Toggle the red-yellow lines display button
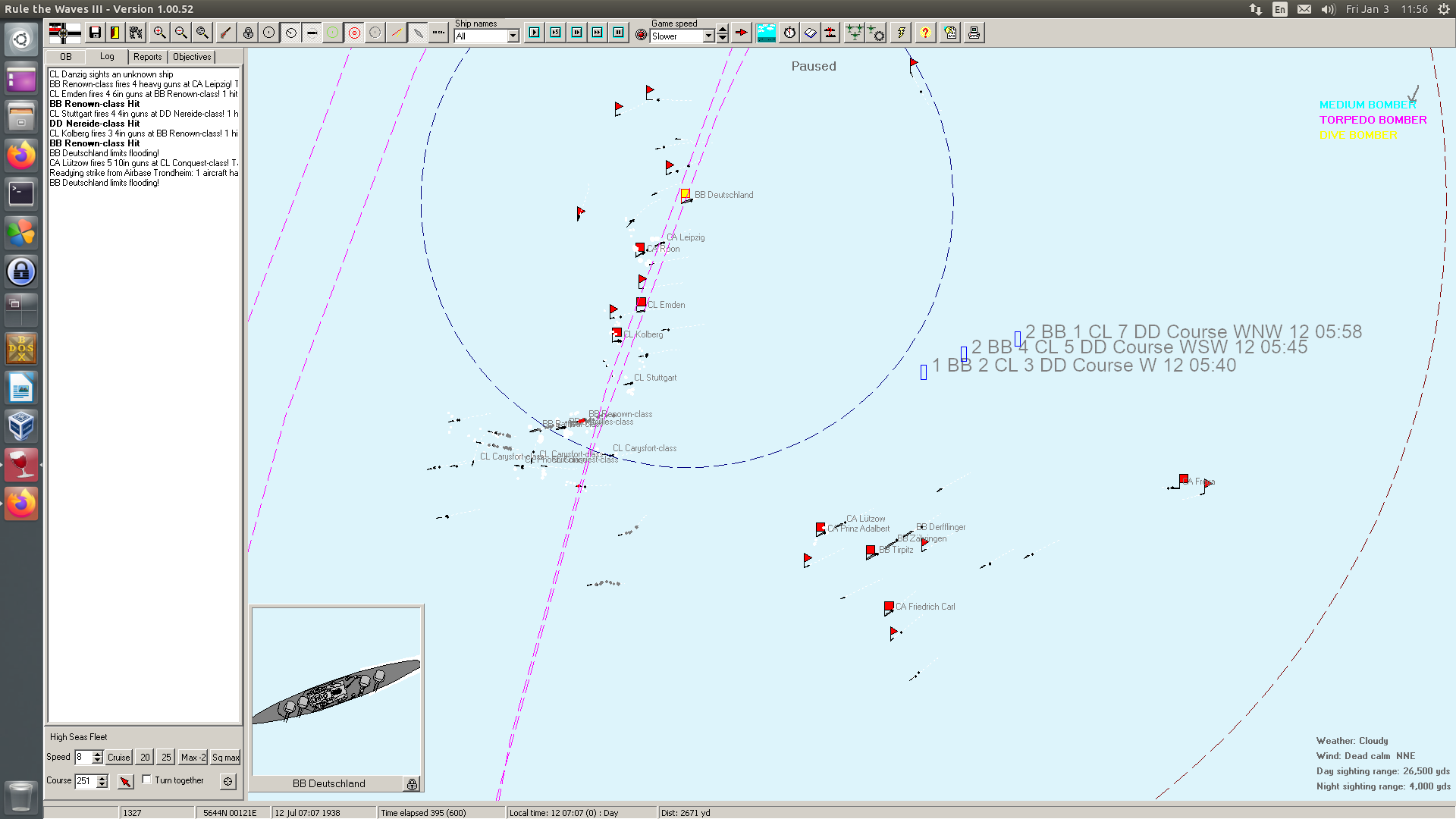Viewport: 1456px width, 819px height. click(397, 33)
